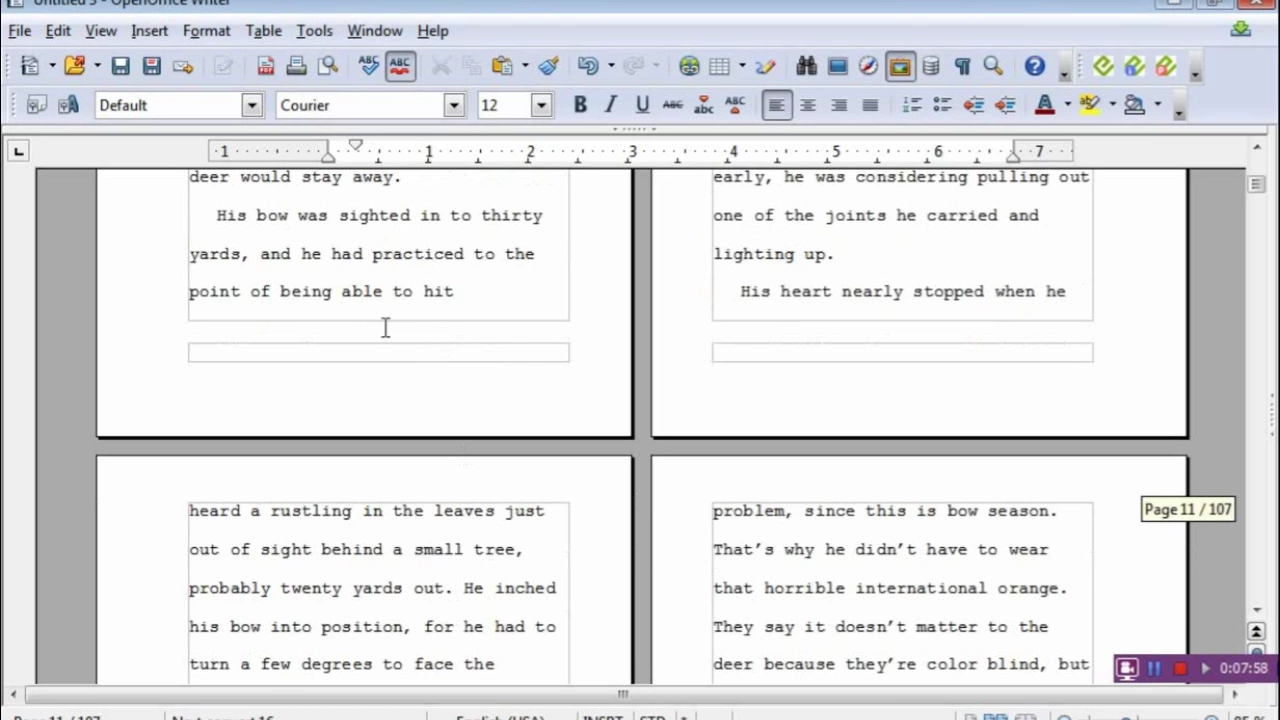
Task: Toggle numbered list
Action: point(912,105)
